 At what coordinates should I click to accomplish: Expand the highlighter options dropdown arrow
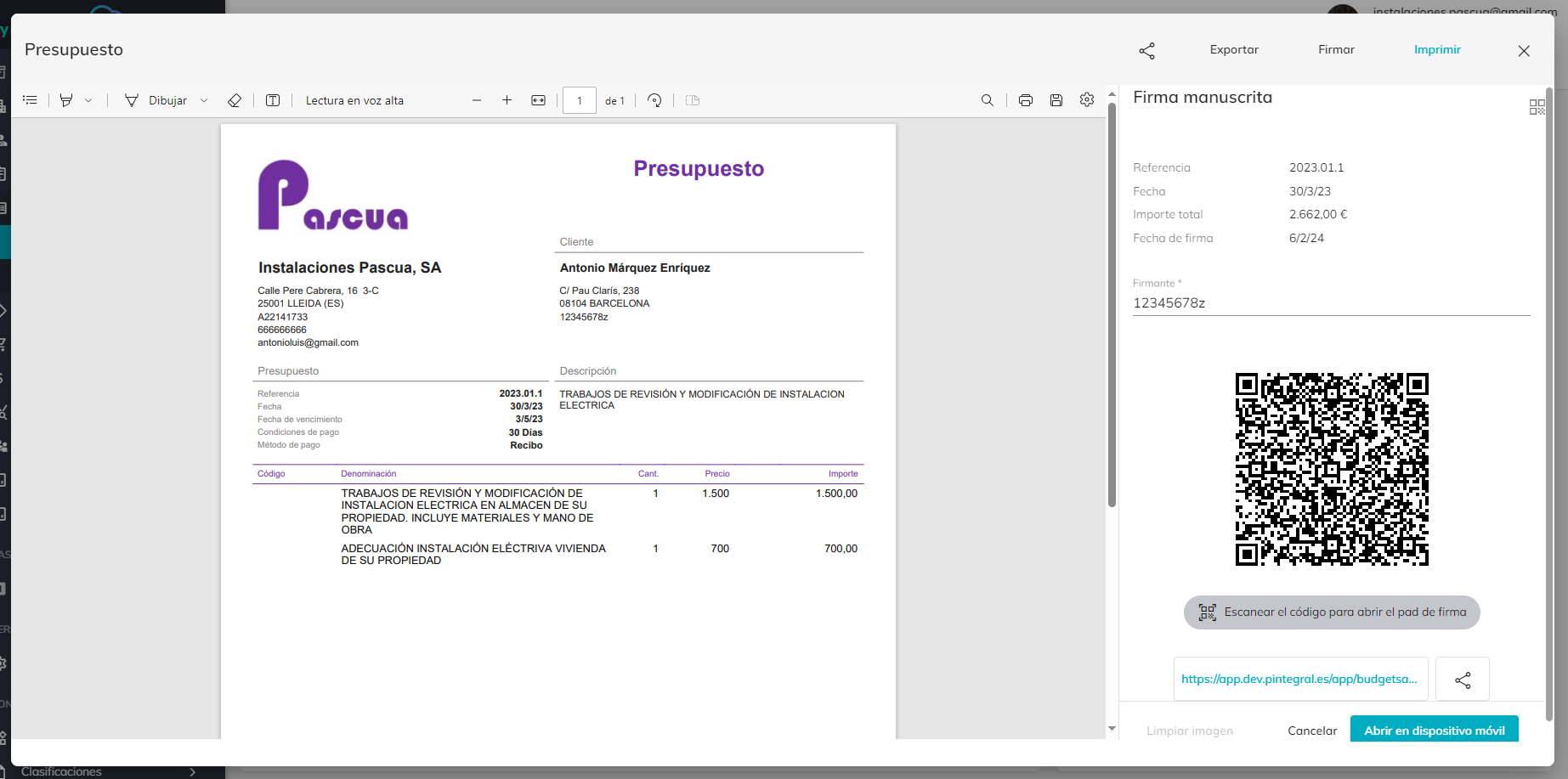coord(88,100)
